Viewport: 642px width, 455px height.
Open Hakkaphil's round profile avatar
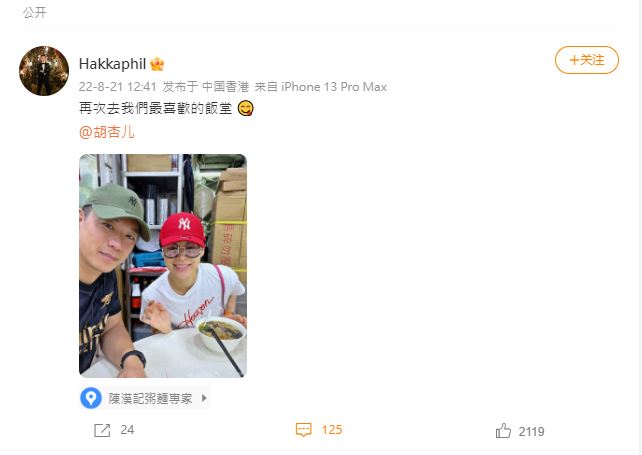coord(44,71)
